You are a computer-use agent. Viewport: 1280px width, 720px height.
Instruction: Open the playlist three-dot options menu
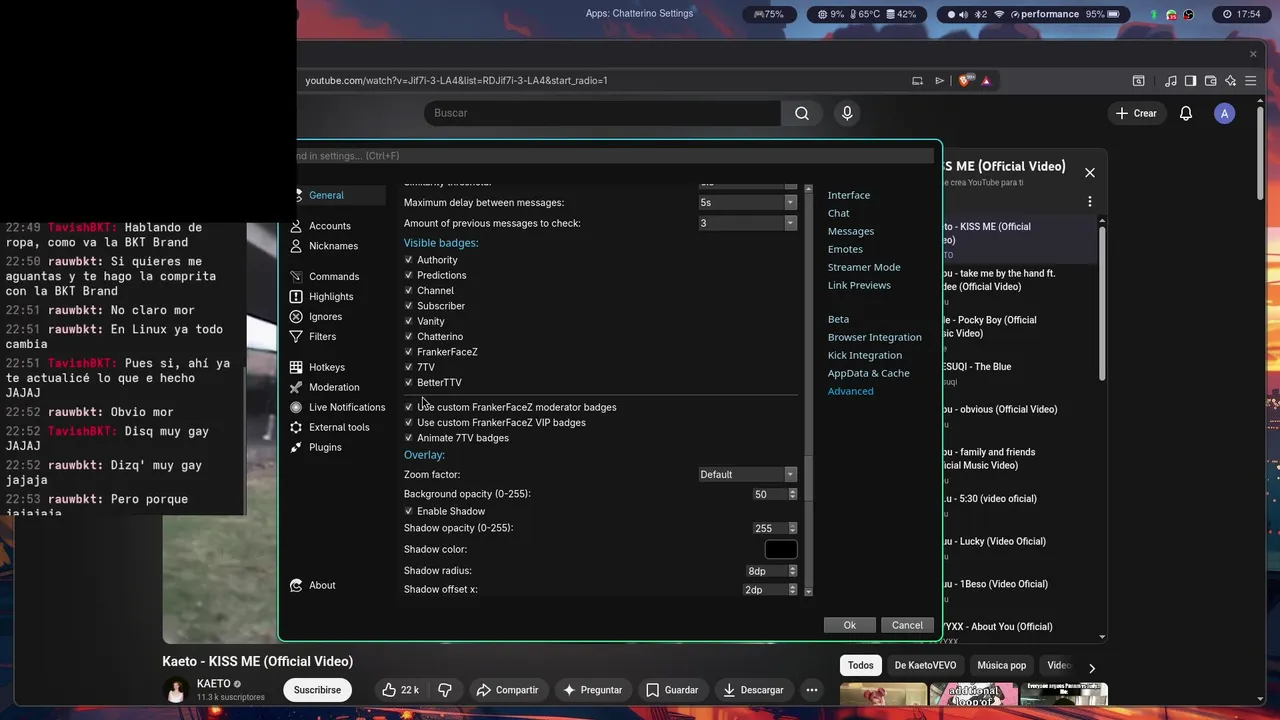pos(1090,202)
